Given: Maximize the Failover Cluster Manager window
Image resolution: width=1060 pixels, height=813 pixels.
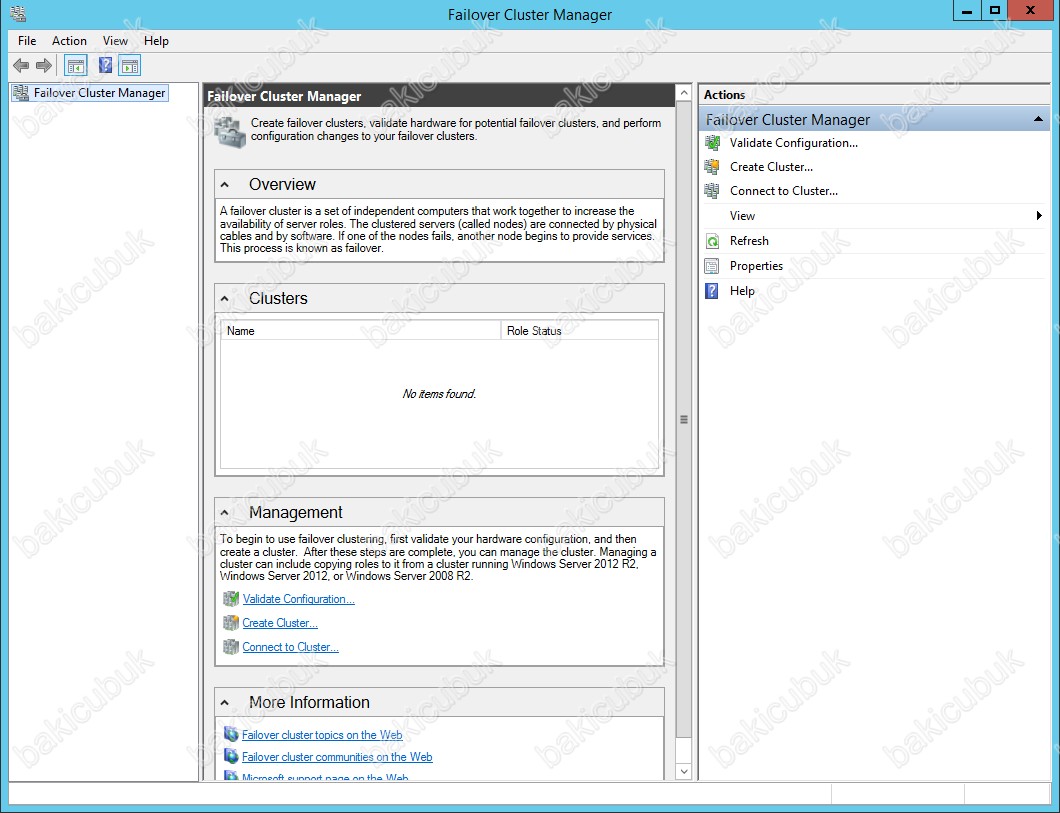Looking at the screenshot, I should coord(994,11).
